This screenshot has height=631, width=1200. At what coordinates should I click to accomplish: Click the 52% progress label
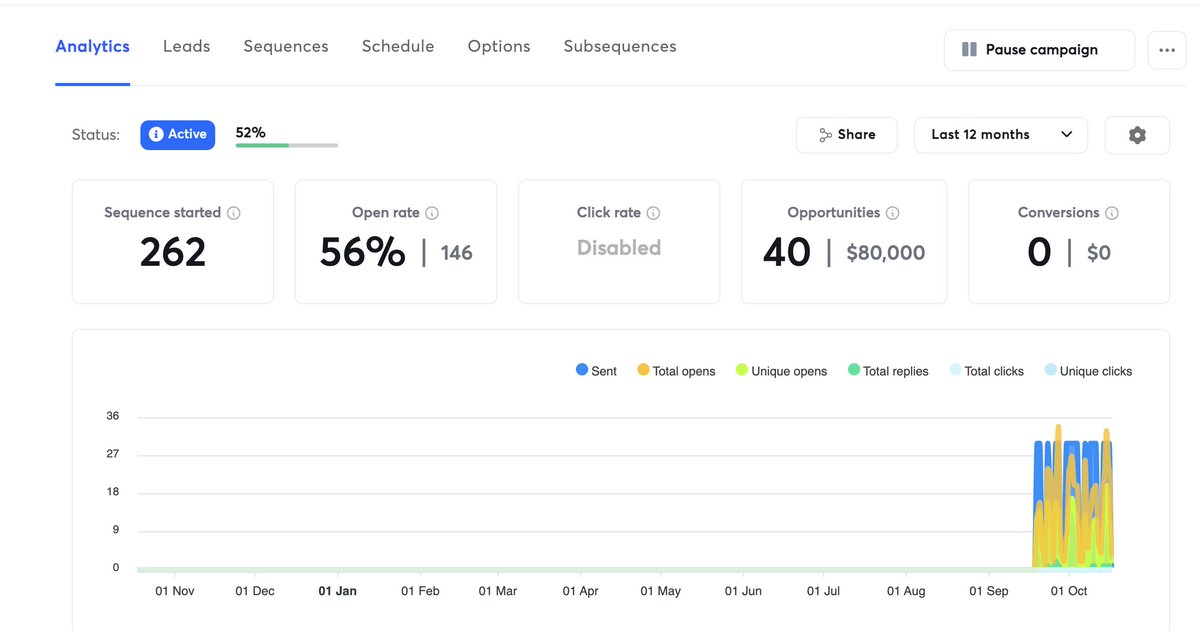[x=251, y=132]
